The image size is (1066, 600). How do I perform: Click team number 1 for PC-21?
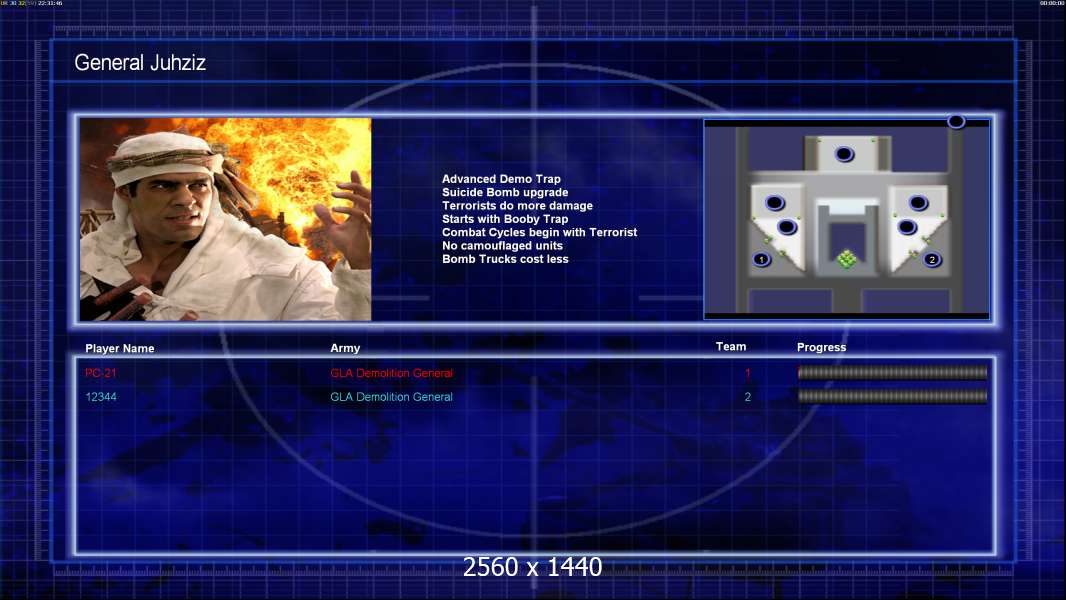(748, 373)
